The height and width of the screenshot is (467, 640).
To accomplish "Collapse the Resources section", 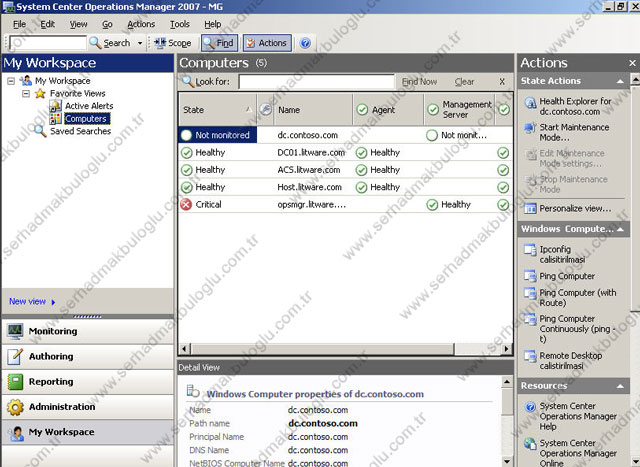I will (620, 386).
